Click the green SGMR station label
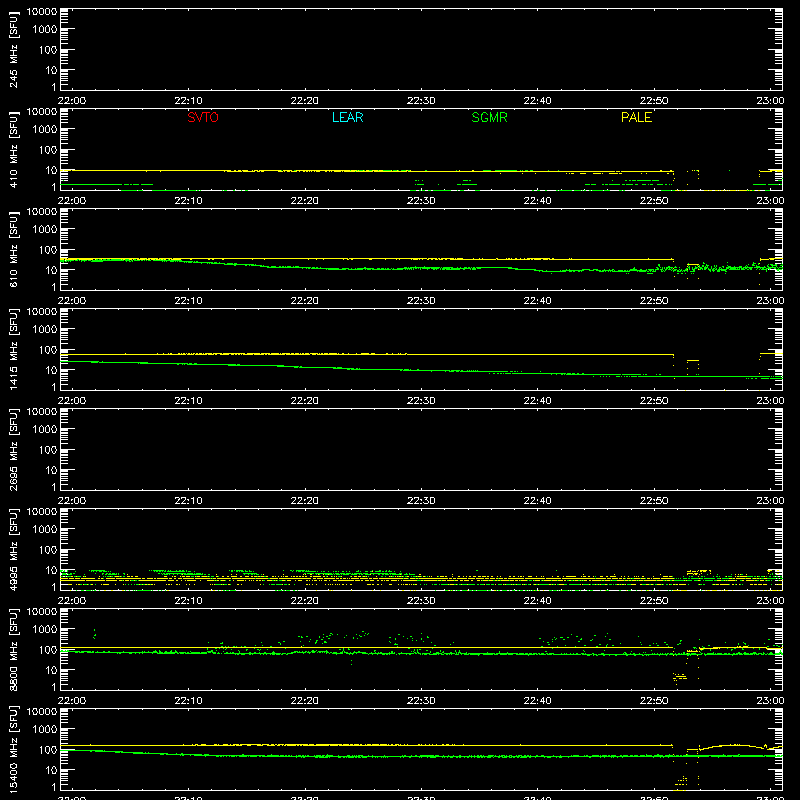800x800 pixels. pyautogui.click(x=489, y=117)
